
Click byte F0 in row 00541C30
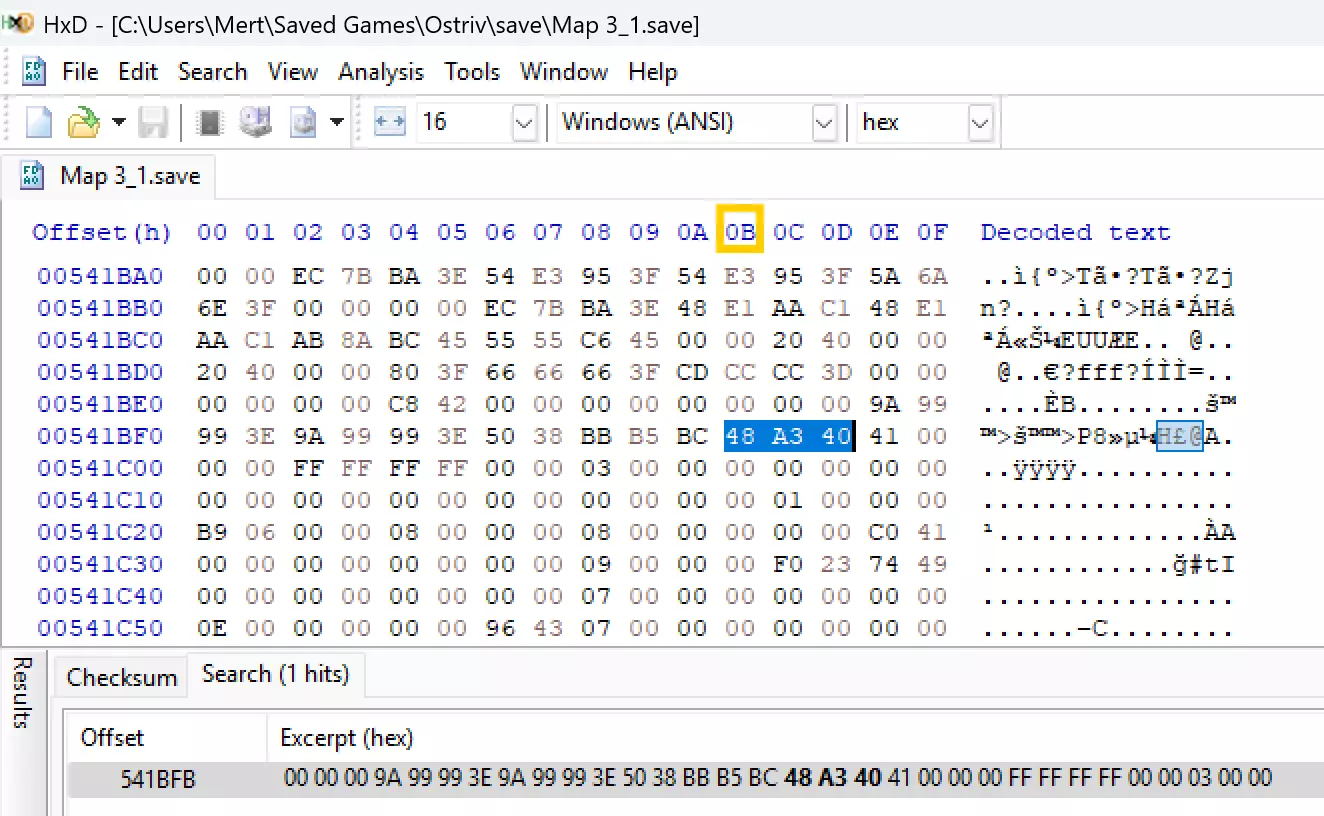(x=788, y=564)
